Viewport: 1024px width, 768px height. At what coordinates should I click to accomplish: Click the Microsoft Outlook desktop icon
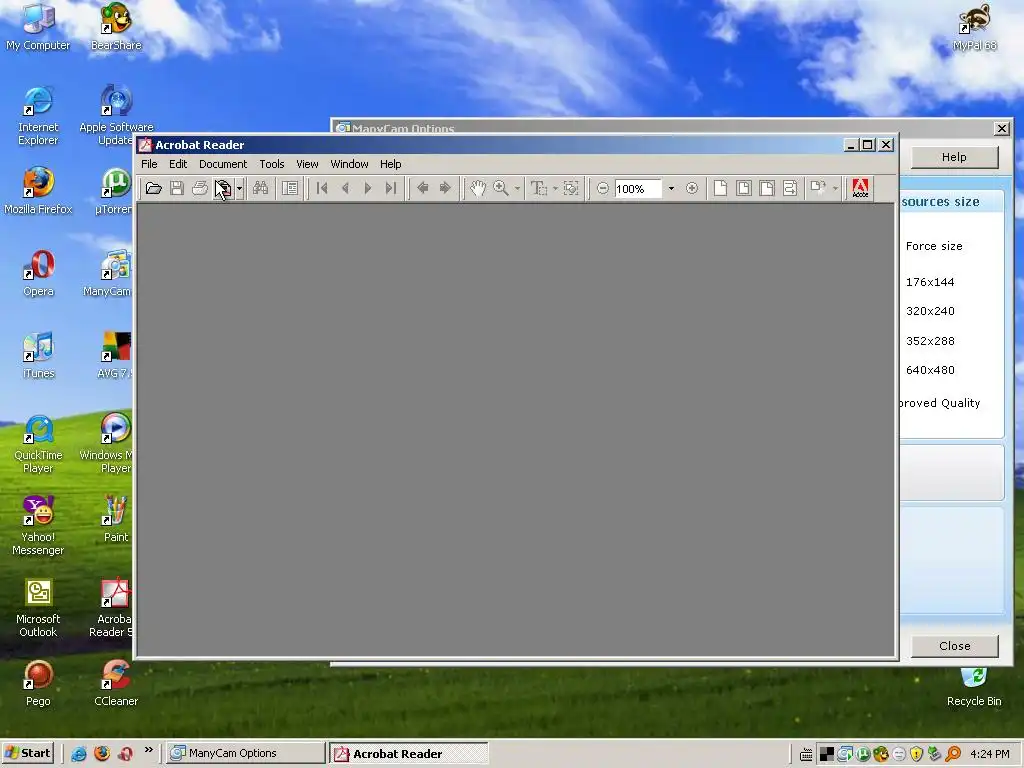click(38, 608)
